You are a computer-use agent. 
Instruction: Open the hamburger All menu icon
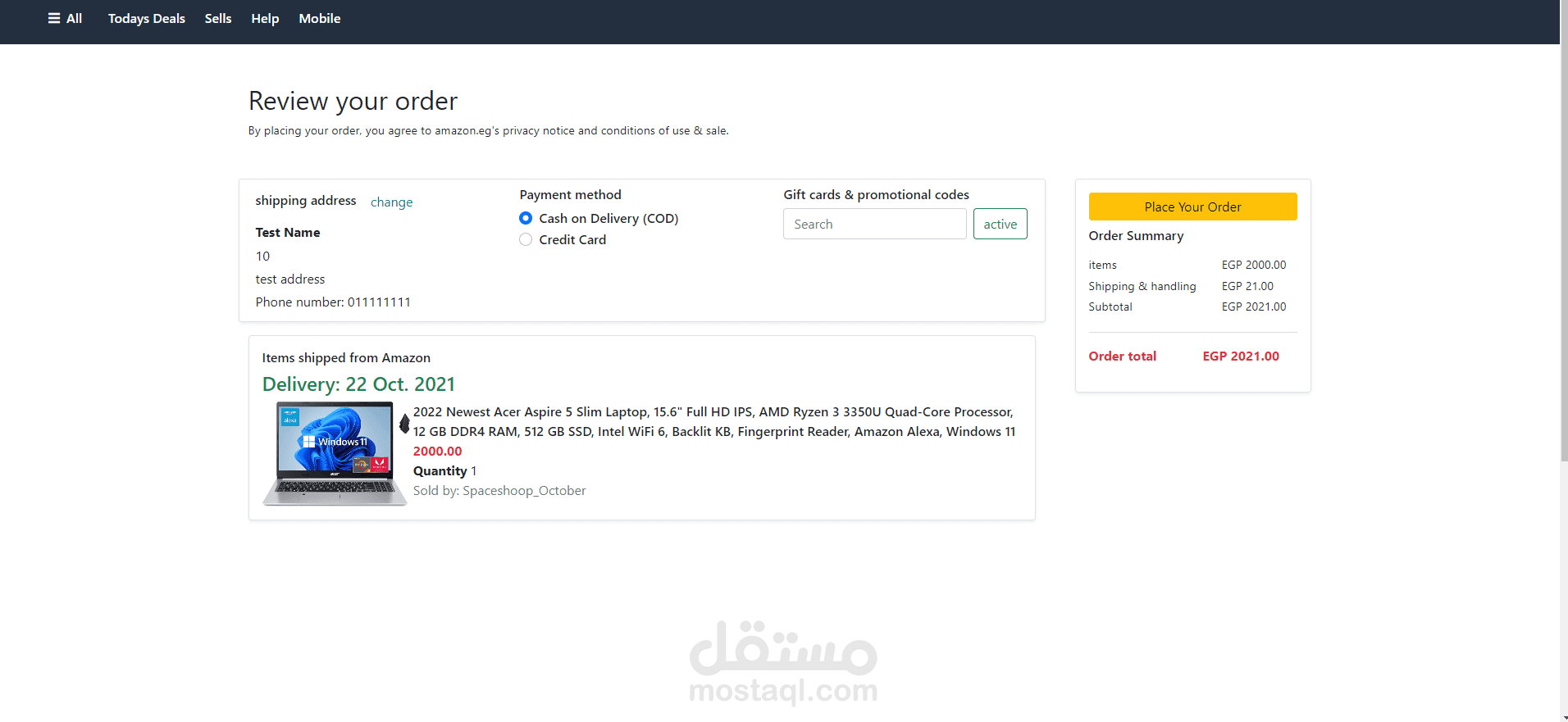(54, 18)
